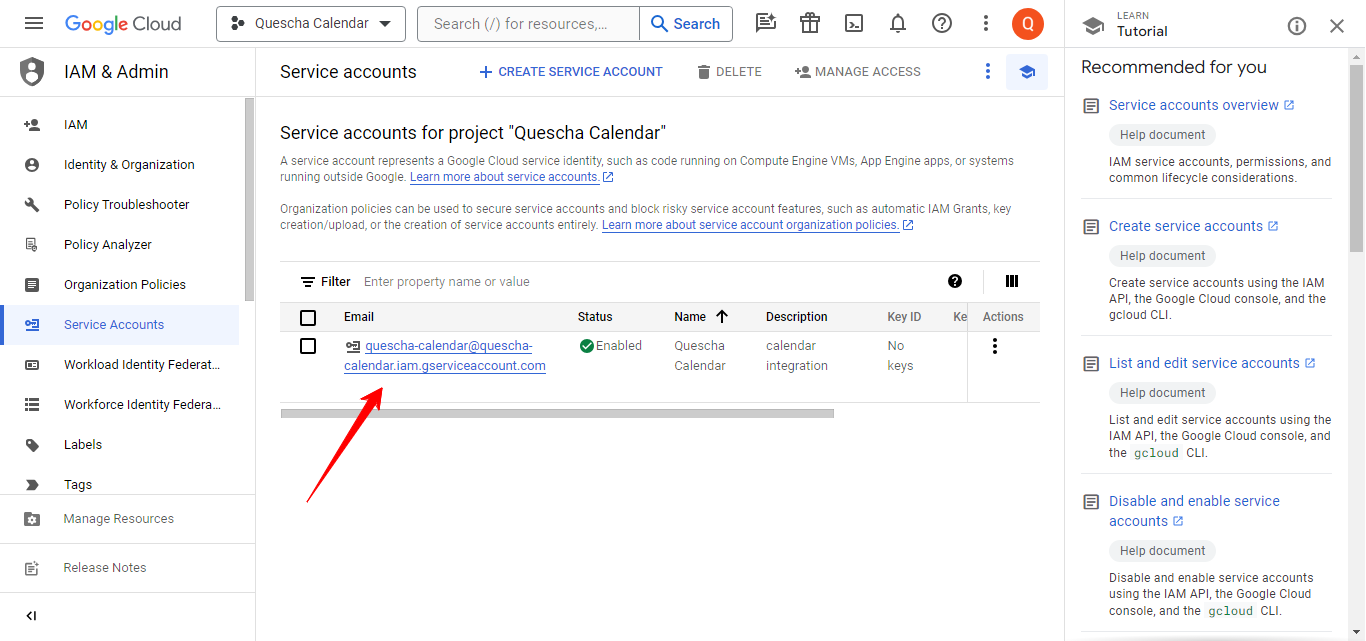
Task: Click the notifications bell icon
Action: (898, 23)
